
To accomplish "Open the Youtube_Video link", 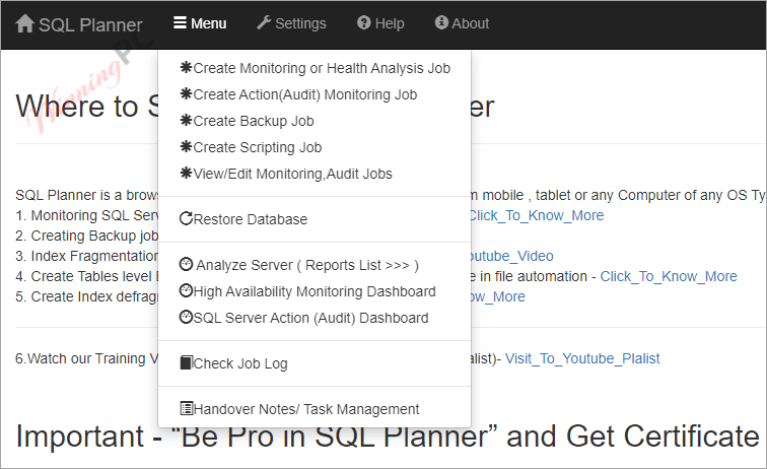I will (512, 256).
